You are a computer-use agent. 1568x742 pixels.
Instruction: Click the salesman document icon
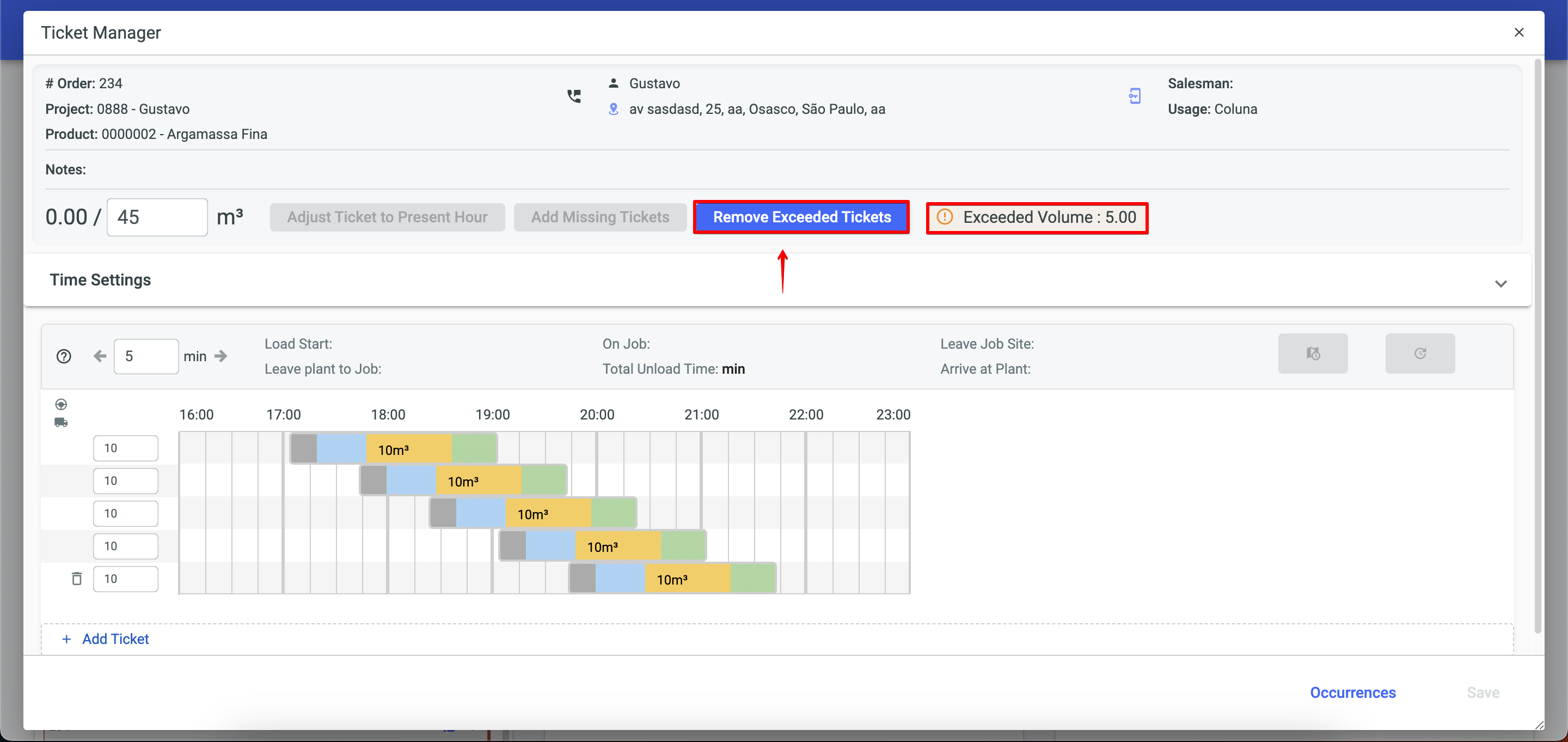click(x=1135, y=96)
